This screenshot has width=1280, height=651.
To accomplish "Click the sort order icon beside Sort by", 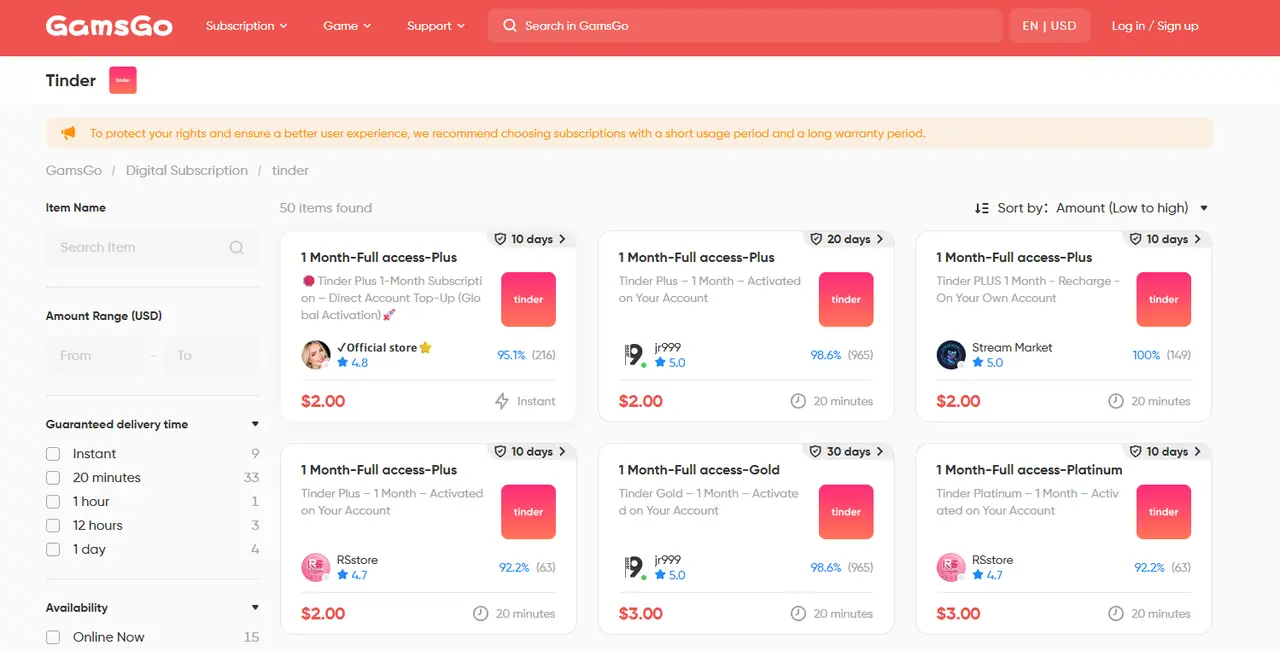I will tap(982, 208).
